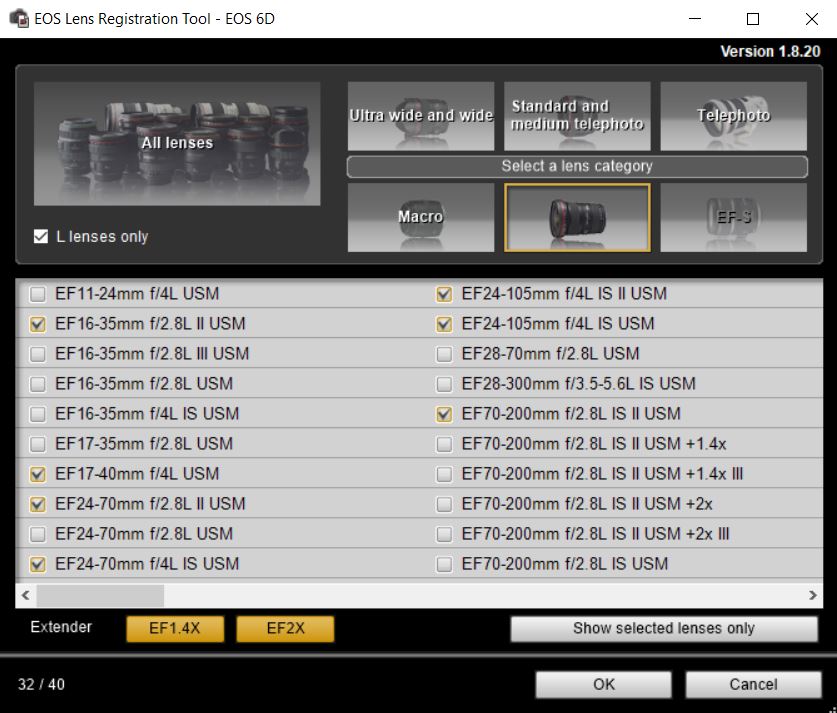
Task: Check EF70-200mm f/2.8L IS II USM +1.4x III
Action: (x=444, y=474)
